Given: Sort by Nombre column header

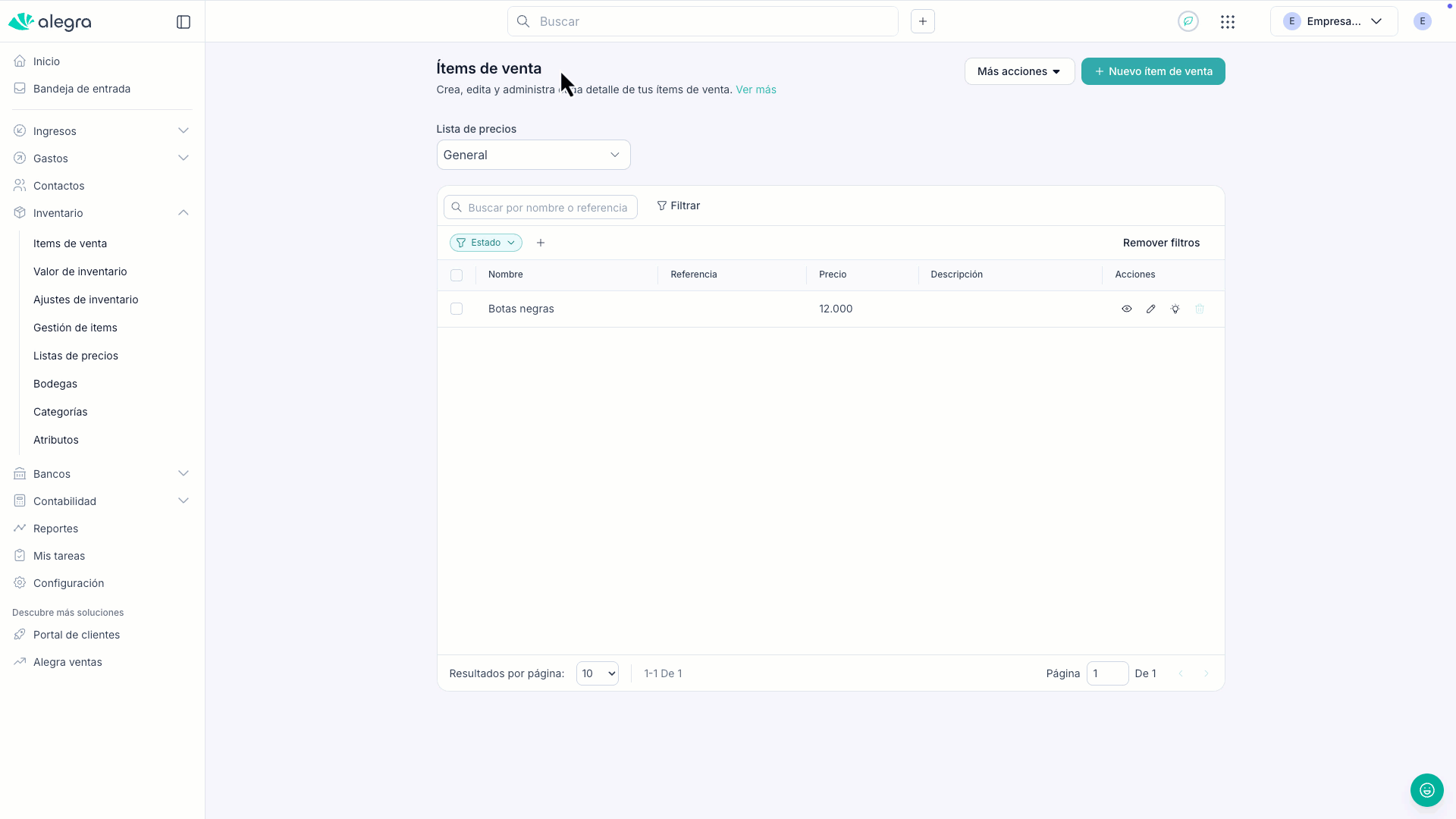Looking at the screenshot, I should pos(506,275).
